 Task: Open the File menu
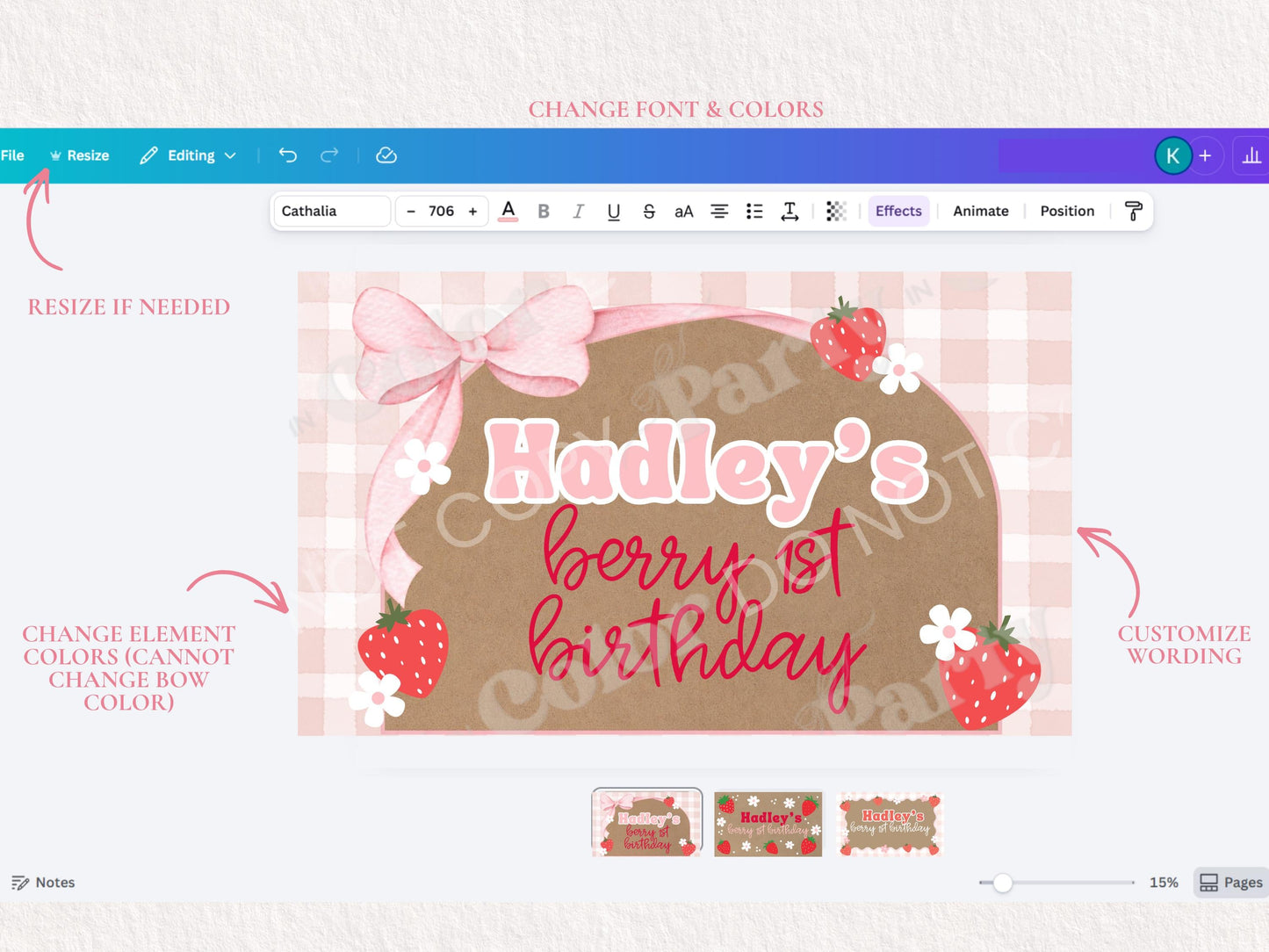click(12, 155)
